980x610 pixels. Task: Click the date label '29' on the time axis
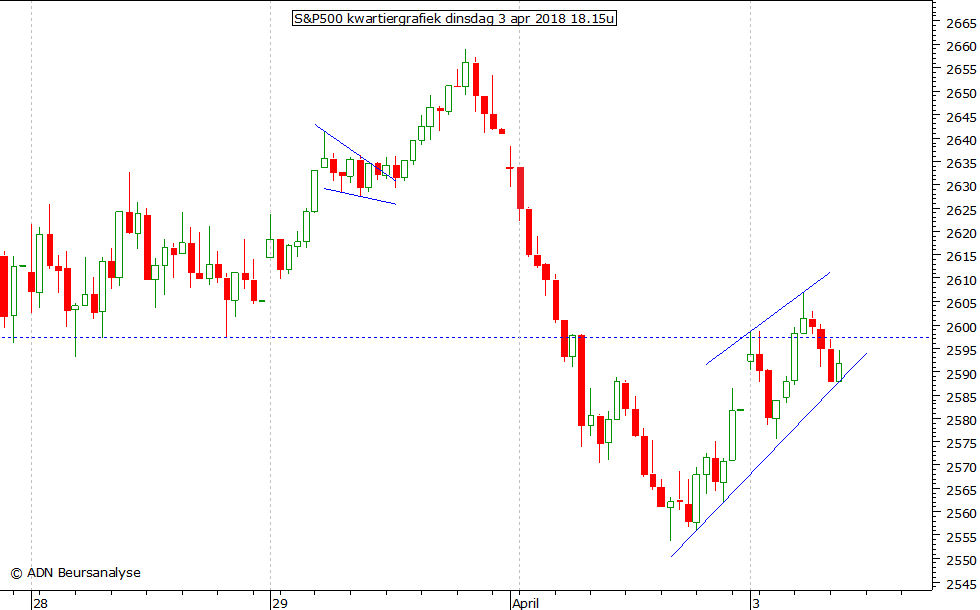pyautogui.click(x=279, y=603)
